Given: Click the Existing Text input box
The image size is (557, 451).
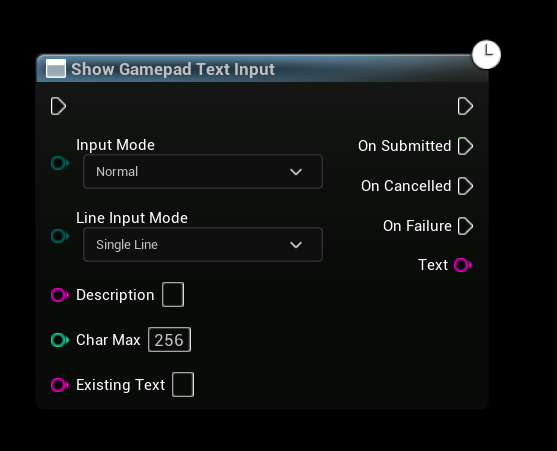Looking at the screenshot, I should click(183, 385).
